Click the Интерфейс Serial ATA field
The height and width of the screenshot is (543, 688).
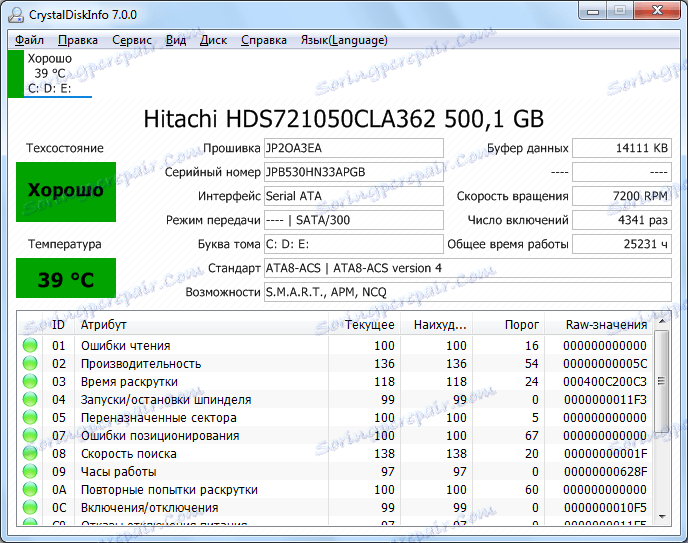click(x=353, y=196)
